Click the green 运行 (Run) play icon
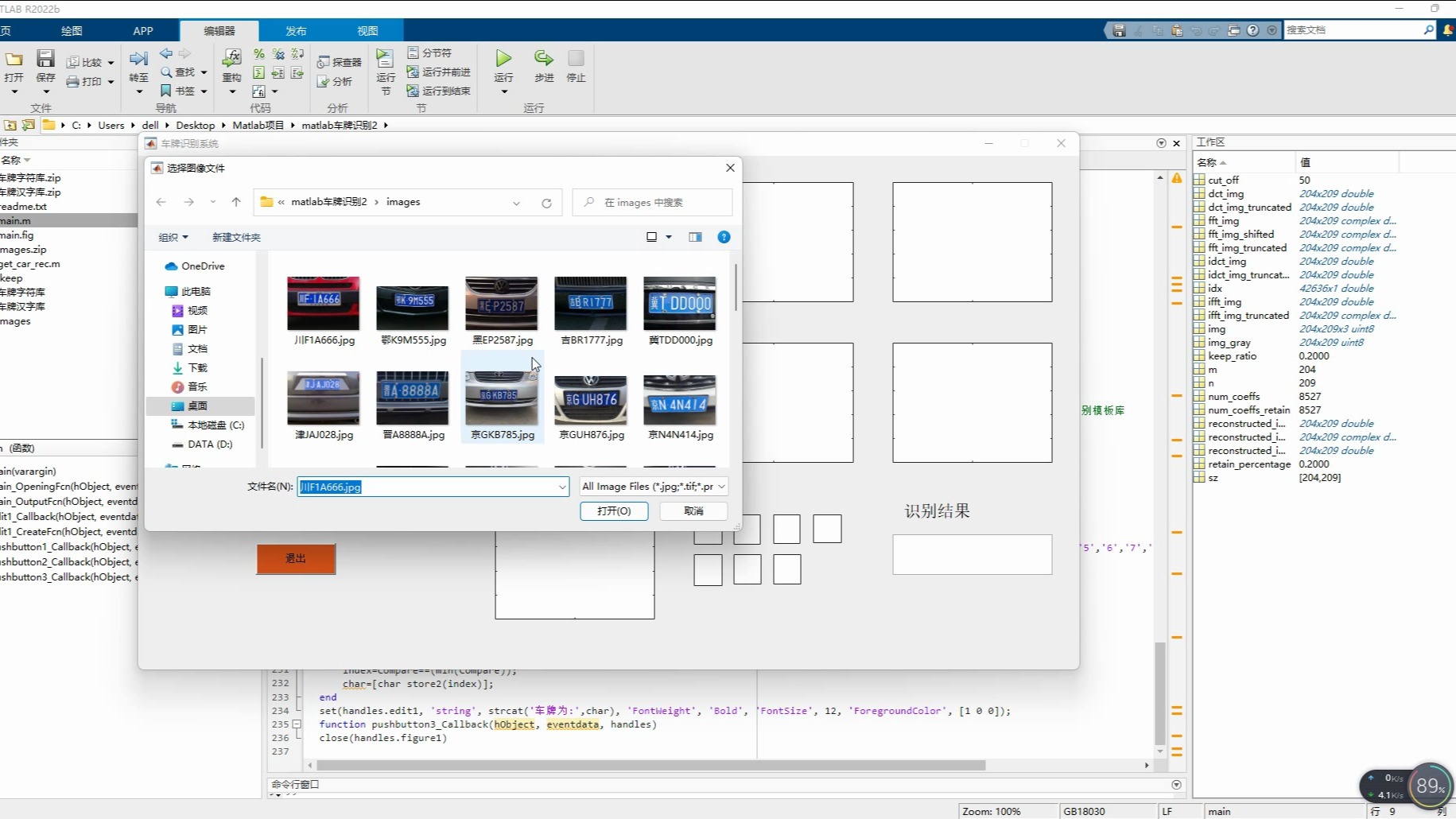This screenshot has height=819, width=1456. pos(503,58)
